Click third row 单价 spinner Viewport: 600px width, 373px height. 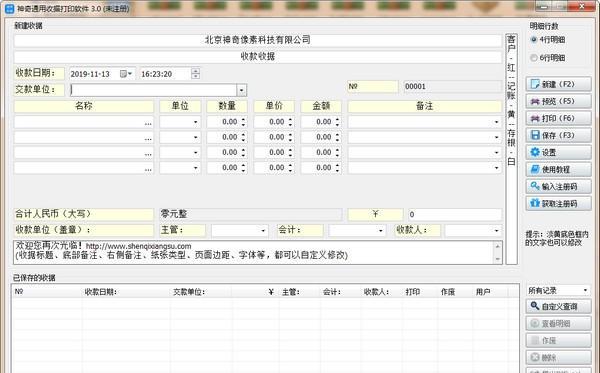pyautogui.click(x=290, y=153)
